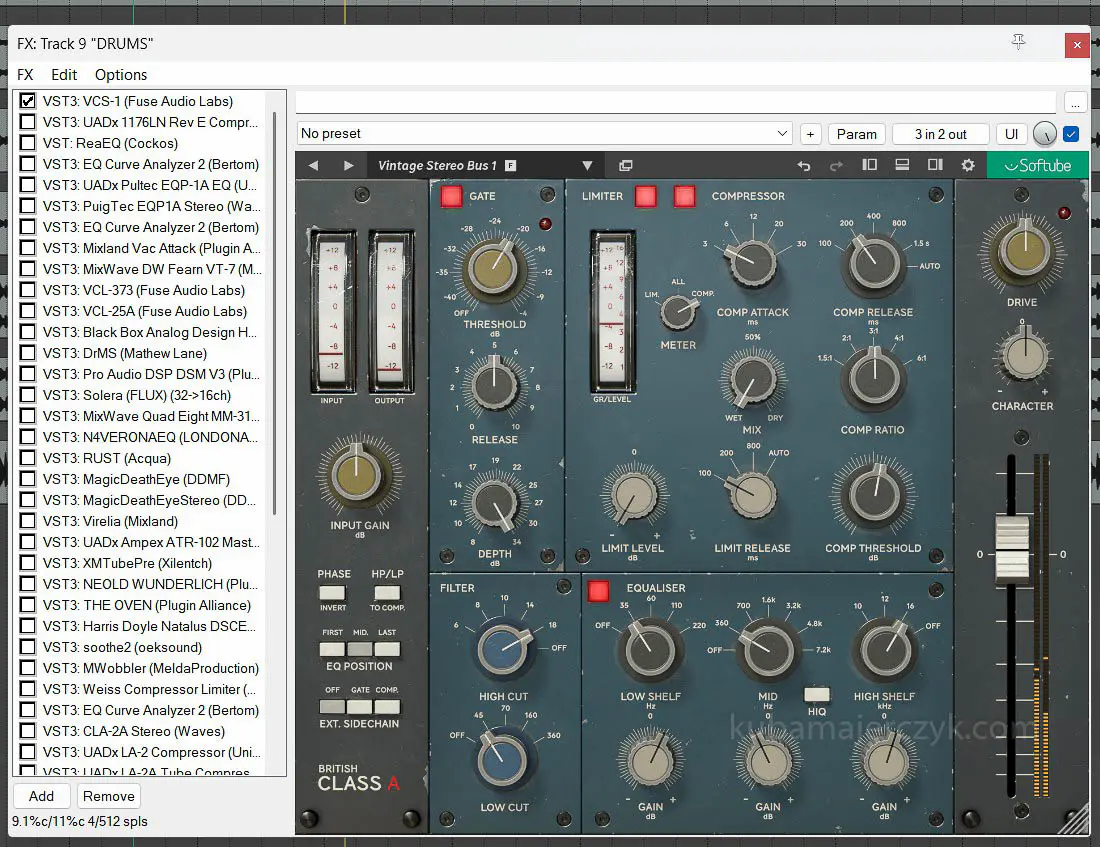
Task: Toggle the red EQUALISER enable button
Action: [599, 590]
